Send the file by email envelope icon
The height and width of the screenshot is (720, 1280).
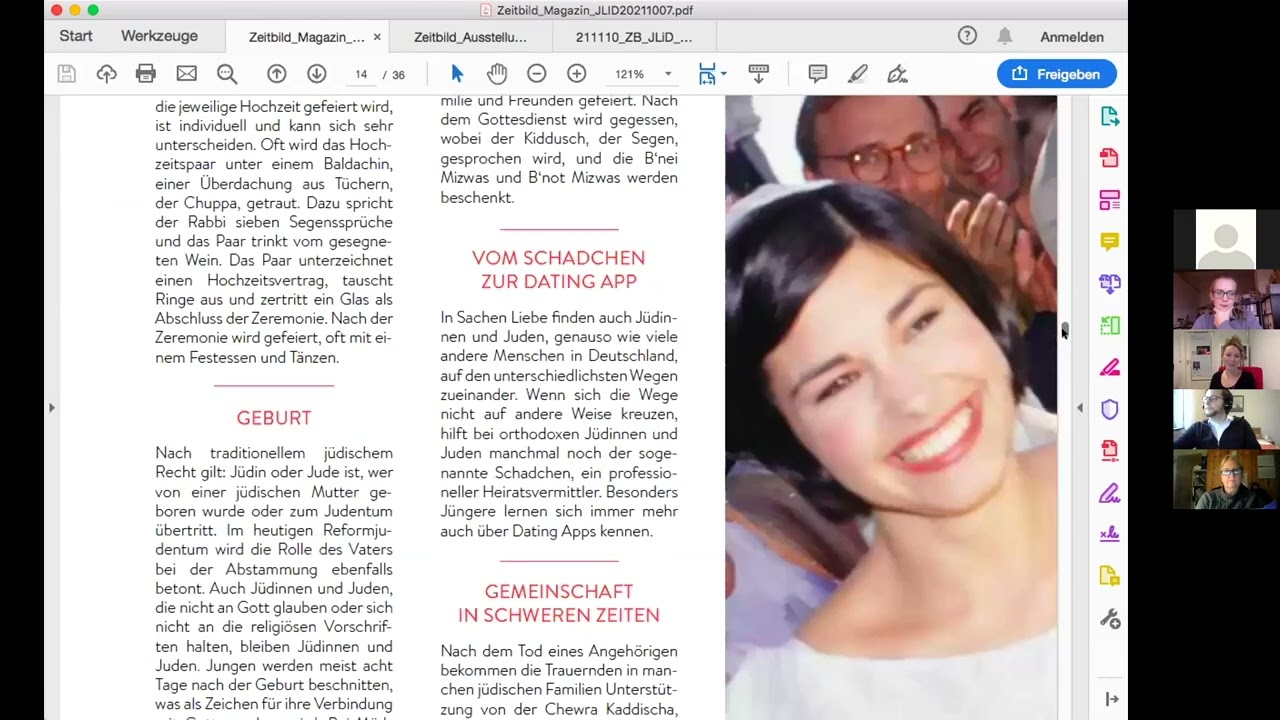[187, 74]
